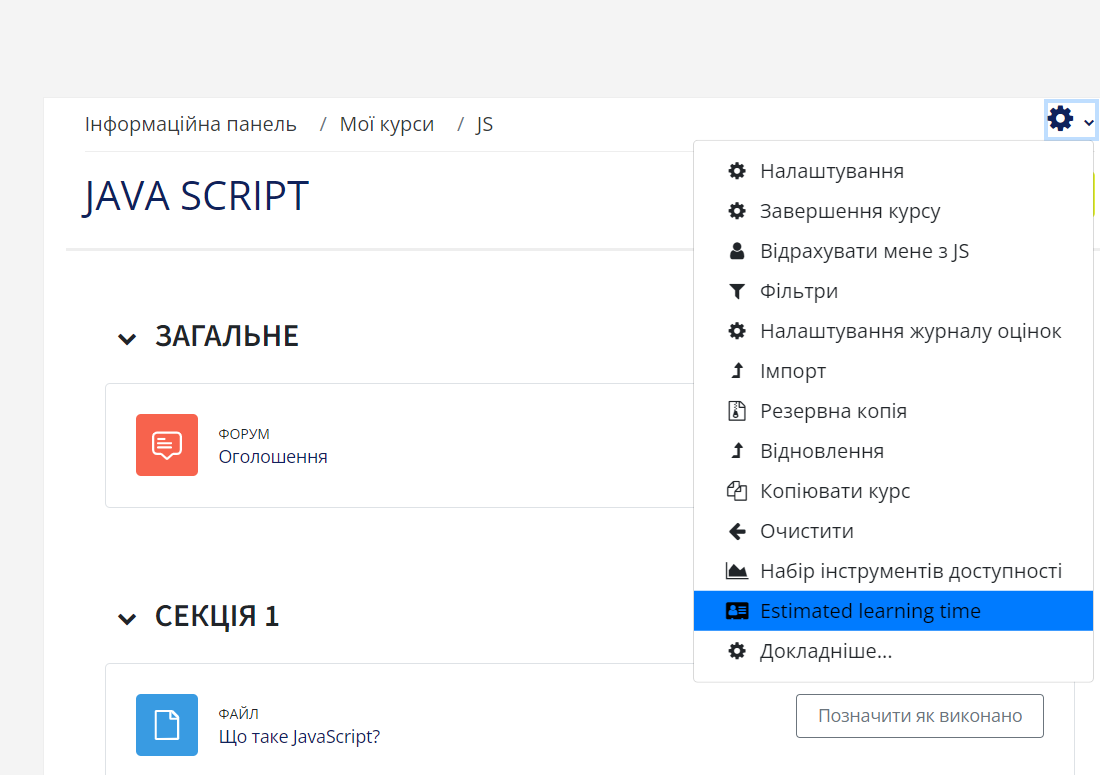Image resolution: width=1100 pixels, height=775 pixels.
Task: Click the person icon beside Відрахувати мене з JS
Action: 737,250
